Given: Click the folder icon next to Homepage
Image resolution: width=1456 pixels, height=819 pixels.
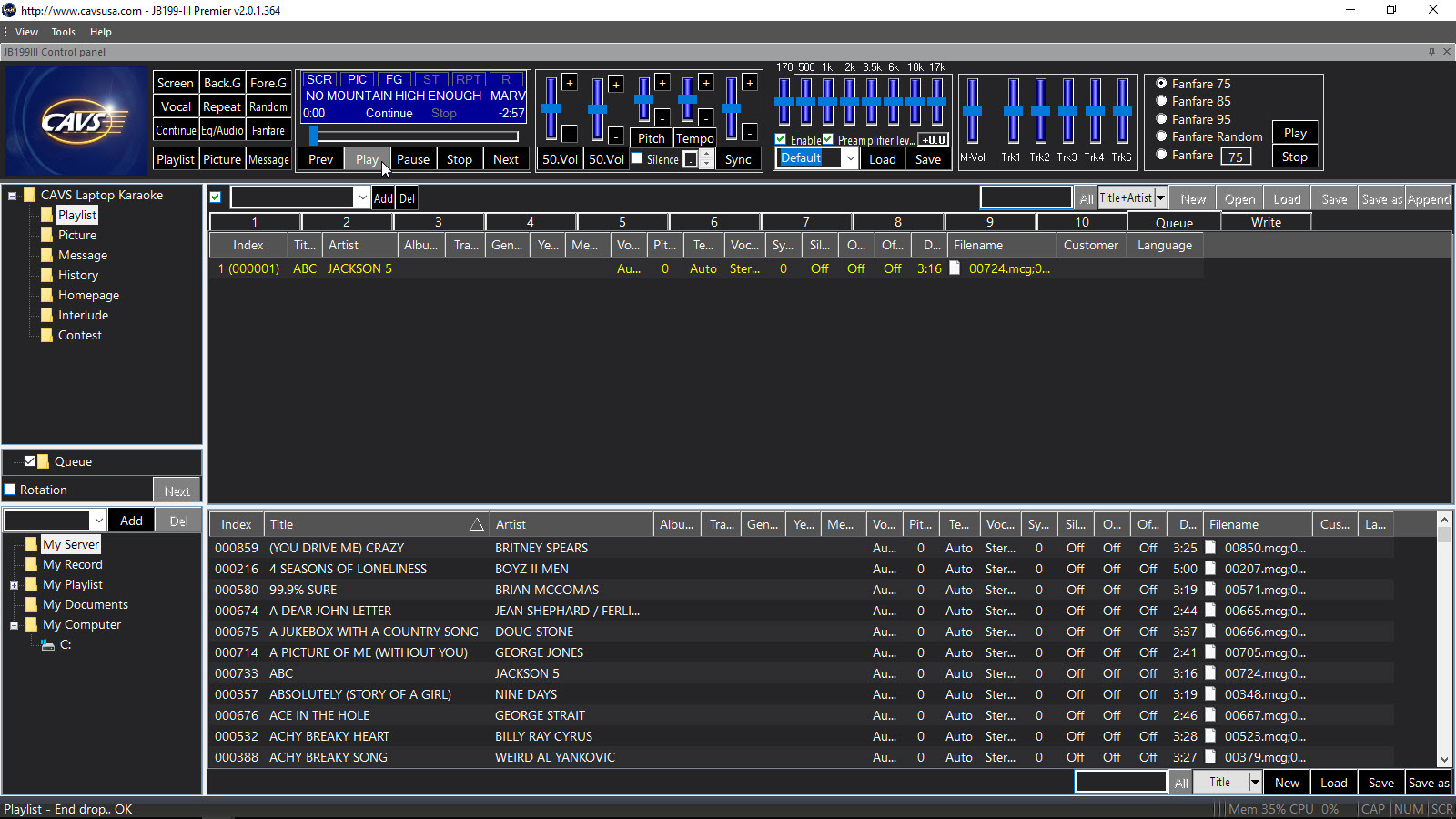Looking at the screenshot, I should coord(47,295).
